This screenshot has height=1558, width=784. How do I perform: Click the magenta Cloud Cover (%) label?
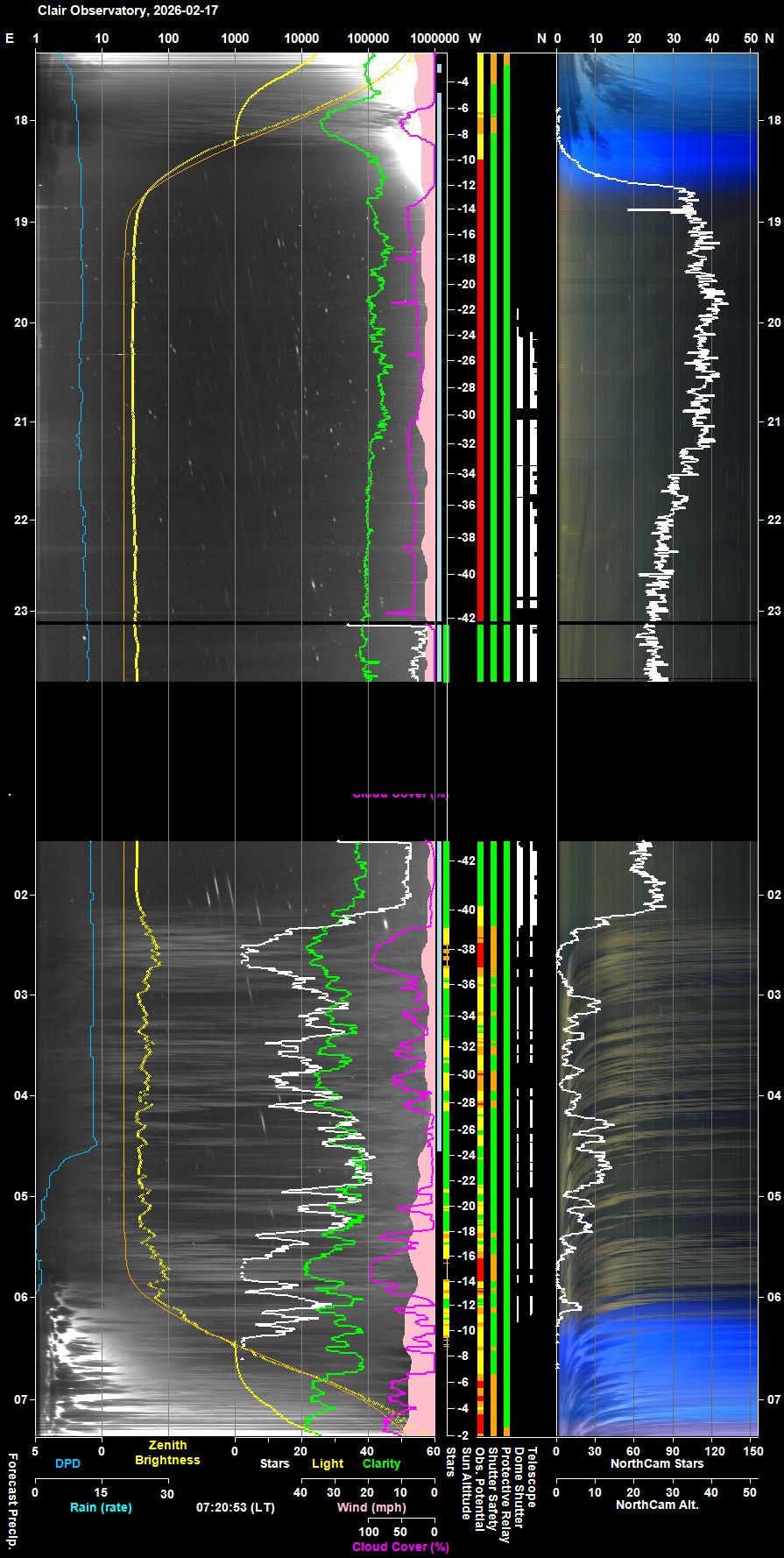point(400,1547)
